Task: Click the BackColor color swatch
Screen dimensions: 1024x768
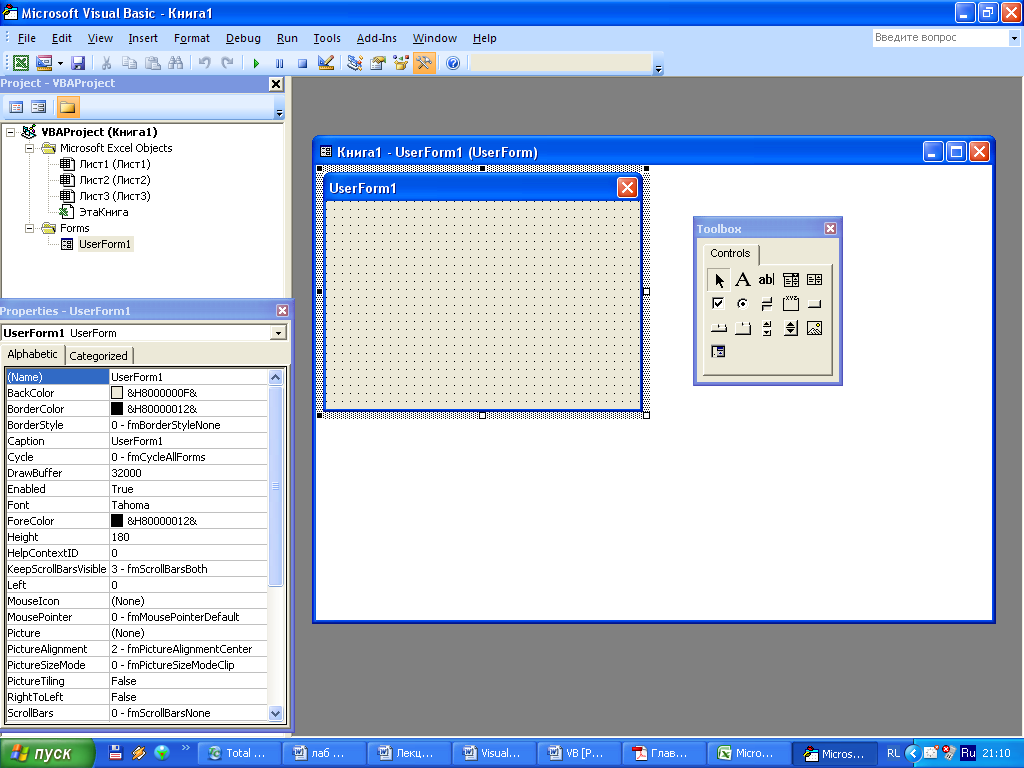Action: (x=117, y=393)
